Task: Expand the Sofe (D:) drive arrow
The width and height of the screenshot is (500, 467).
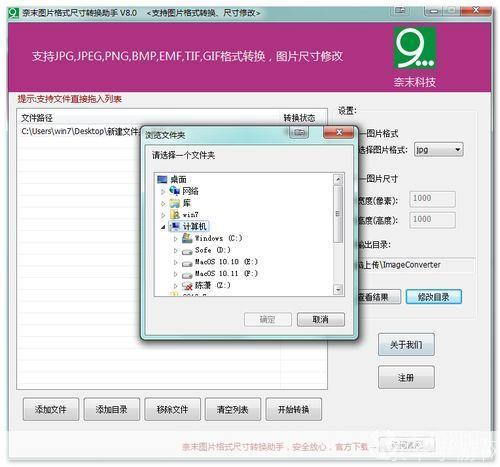Action: pos(175,250)
